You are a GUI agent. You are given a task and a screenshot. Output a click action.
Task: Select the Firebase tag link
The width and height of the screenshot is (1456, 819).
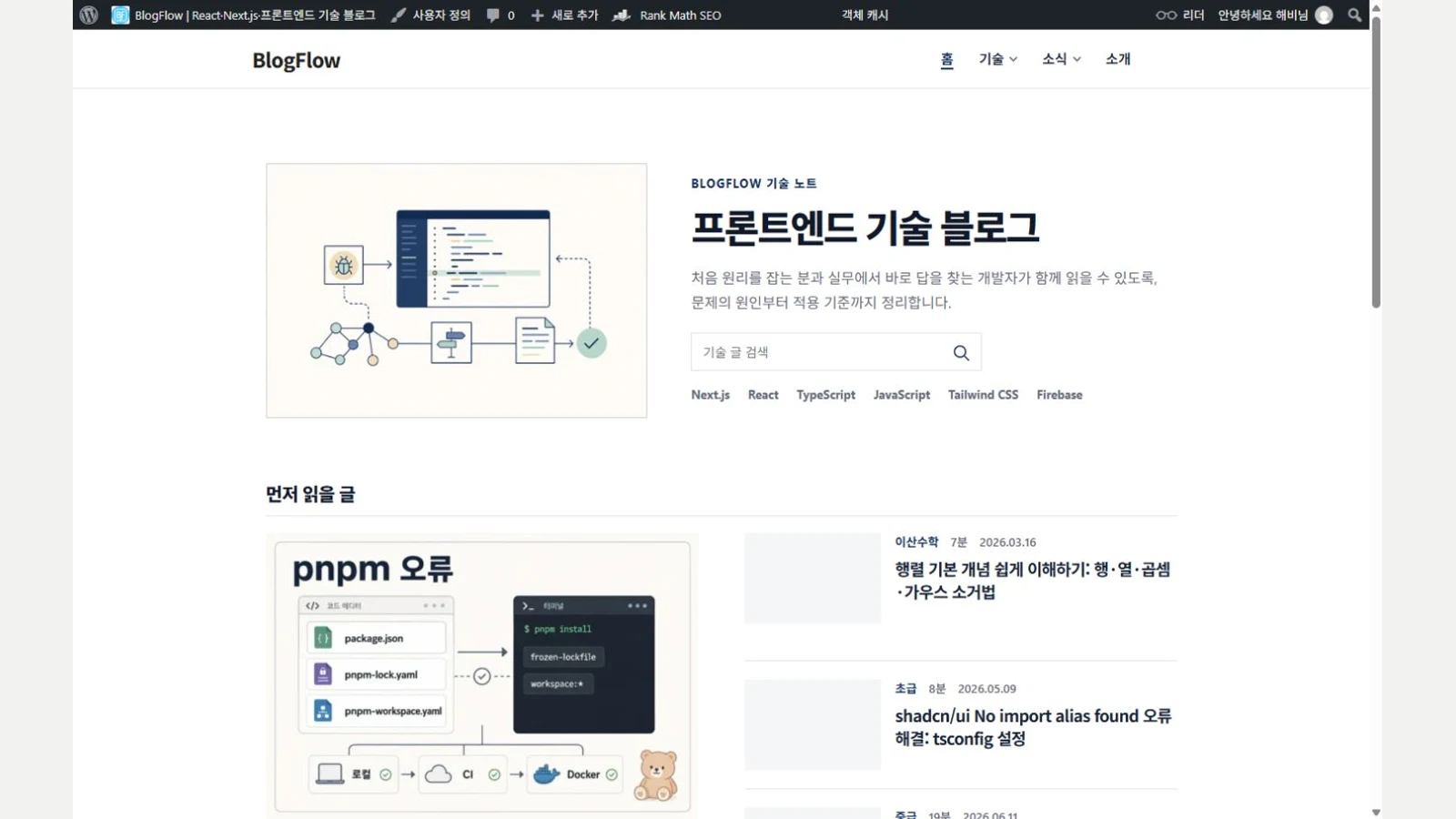click(x=1059, y=395)
